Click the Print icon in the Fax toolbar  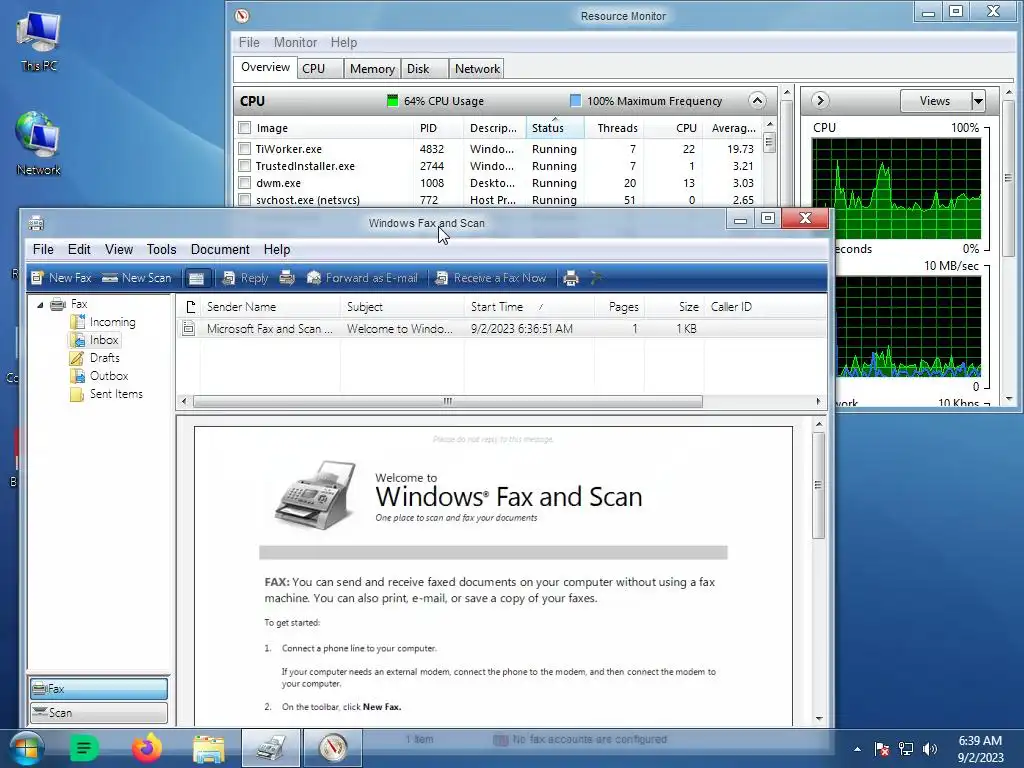tap(571, 278)
